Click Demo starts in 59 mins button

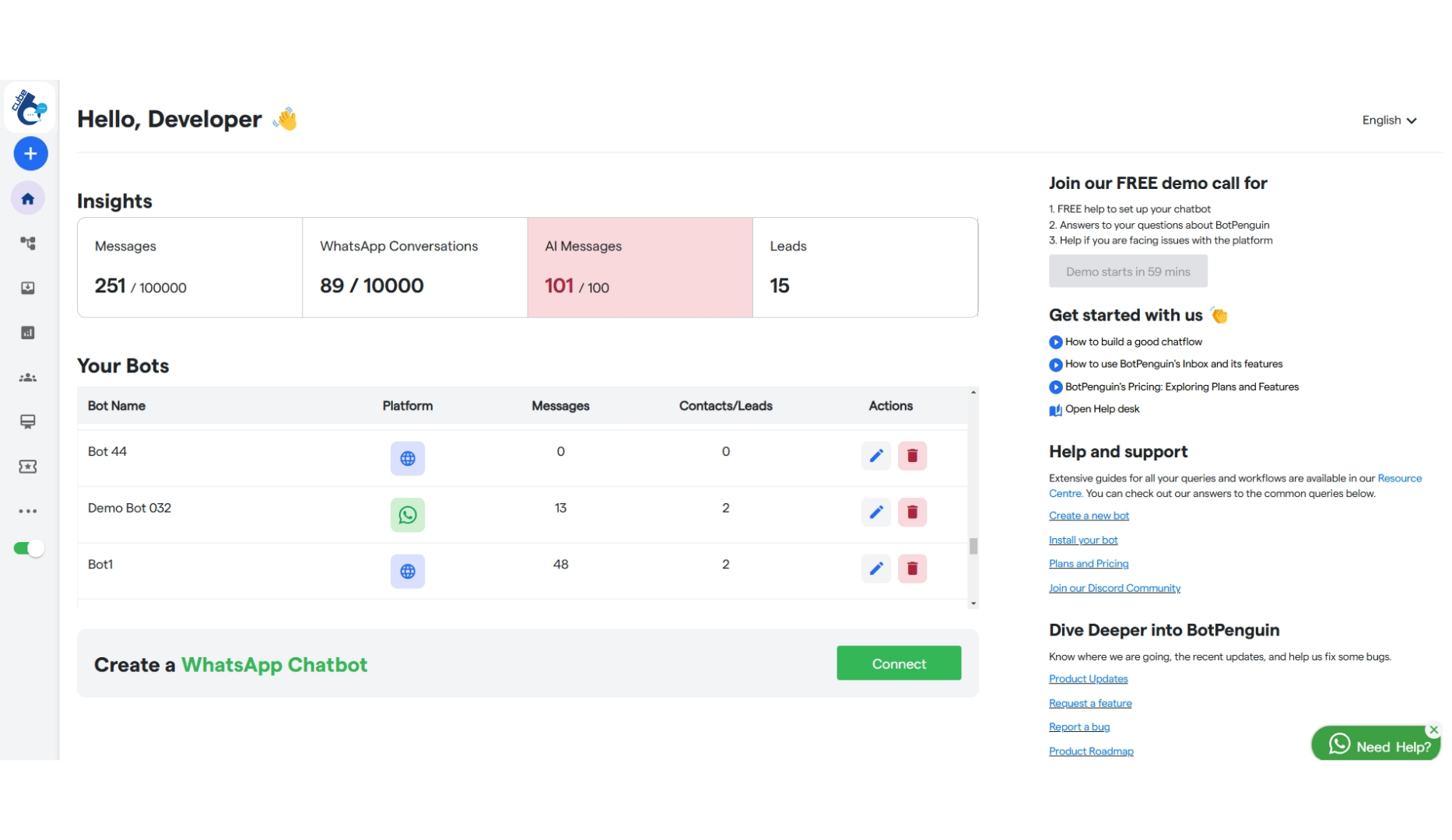[x=1128, y=272]
